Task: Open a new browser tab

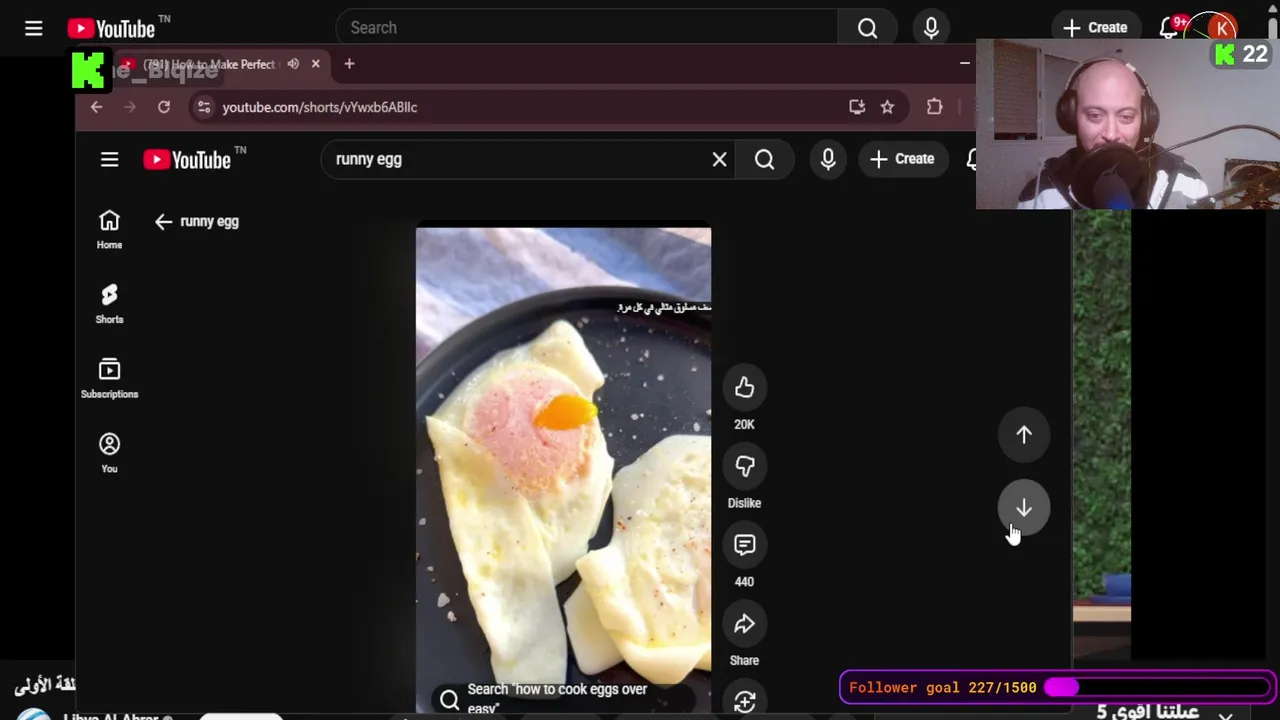Action: (349, 64)
